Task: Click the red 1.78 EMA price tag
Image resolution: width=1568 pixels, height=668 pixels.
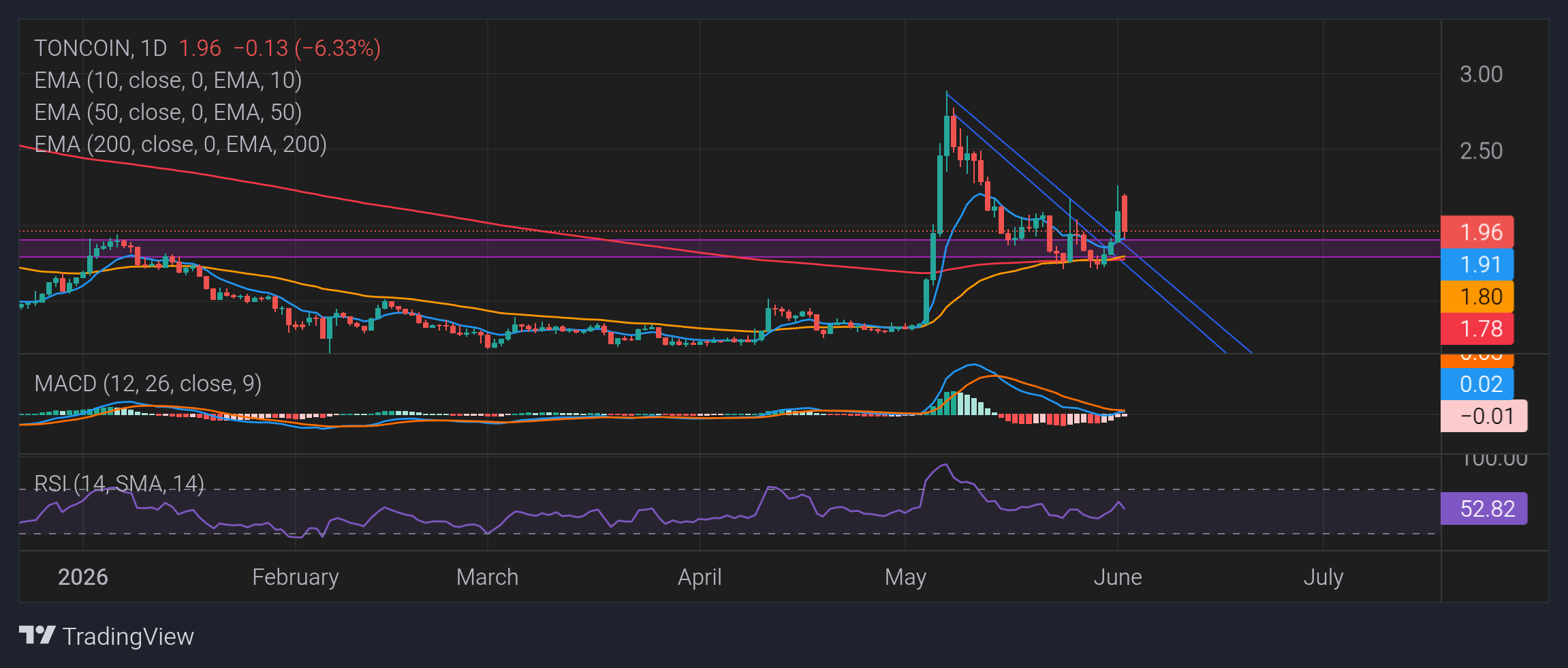Action: (1477, 329)
